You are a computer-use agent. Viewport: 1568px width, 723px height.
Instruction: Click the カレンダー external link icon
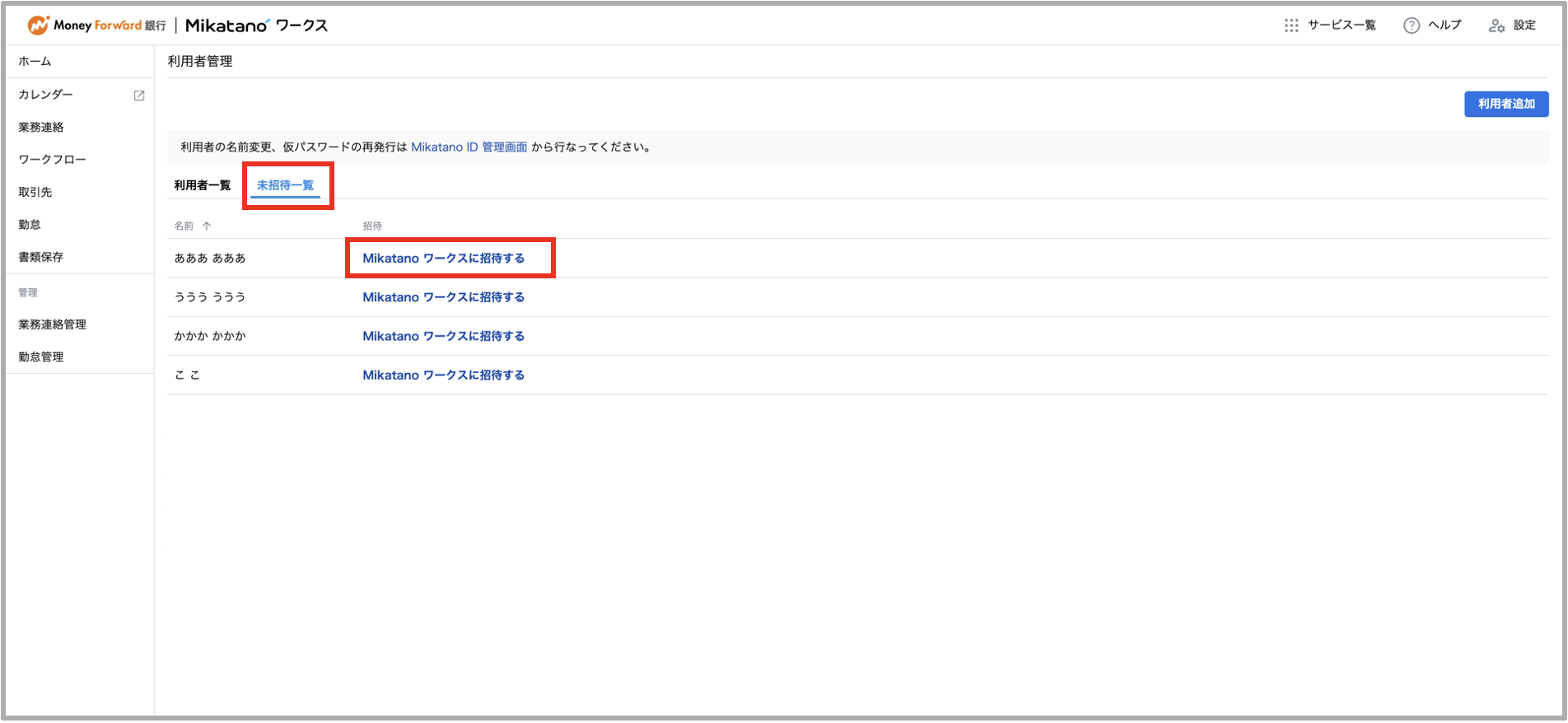click(x=139, y=96)
